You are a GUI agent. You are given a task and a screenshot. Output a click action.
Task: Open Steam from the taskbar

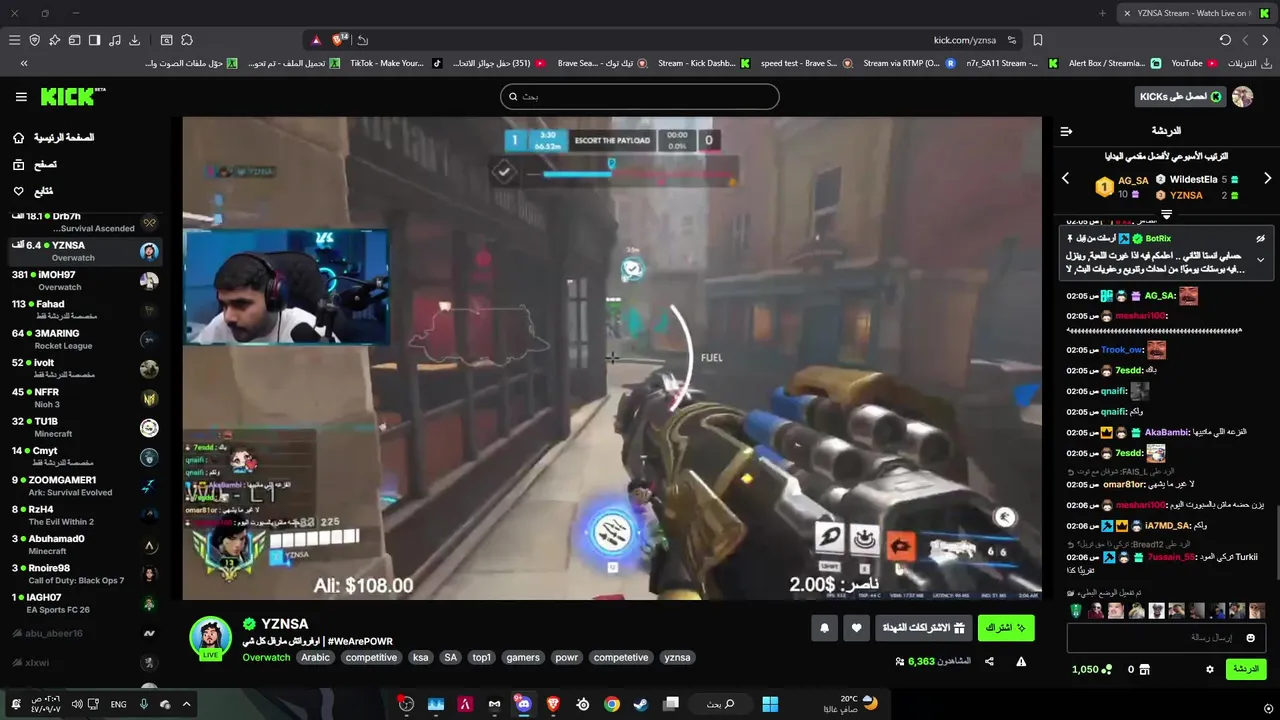coord(640,704)
